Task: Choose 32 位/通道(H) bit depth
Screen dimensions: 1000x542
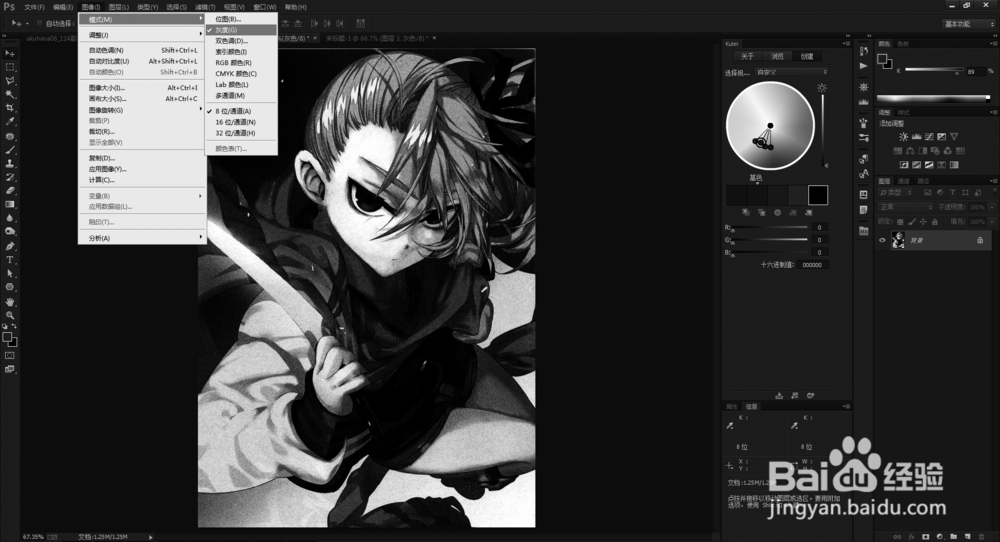Action: [x=241, y=133]
